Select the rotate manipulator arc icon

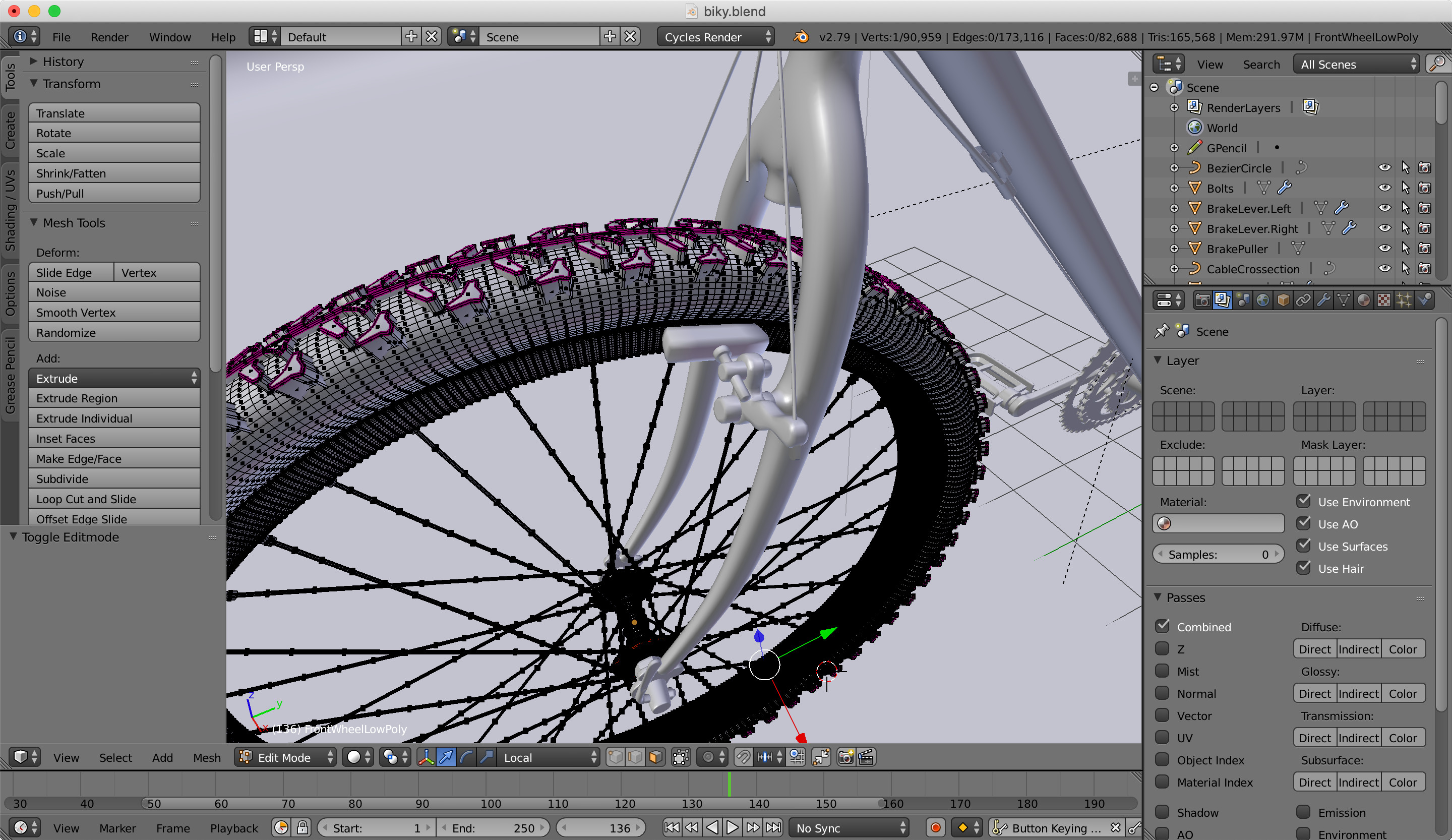click(x=467, y=757)
